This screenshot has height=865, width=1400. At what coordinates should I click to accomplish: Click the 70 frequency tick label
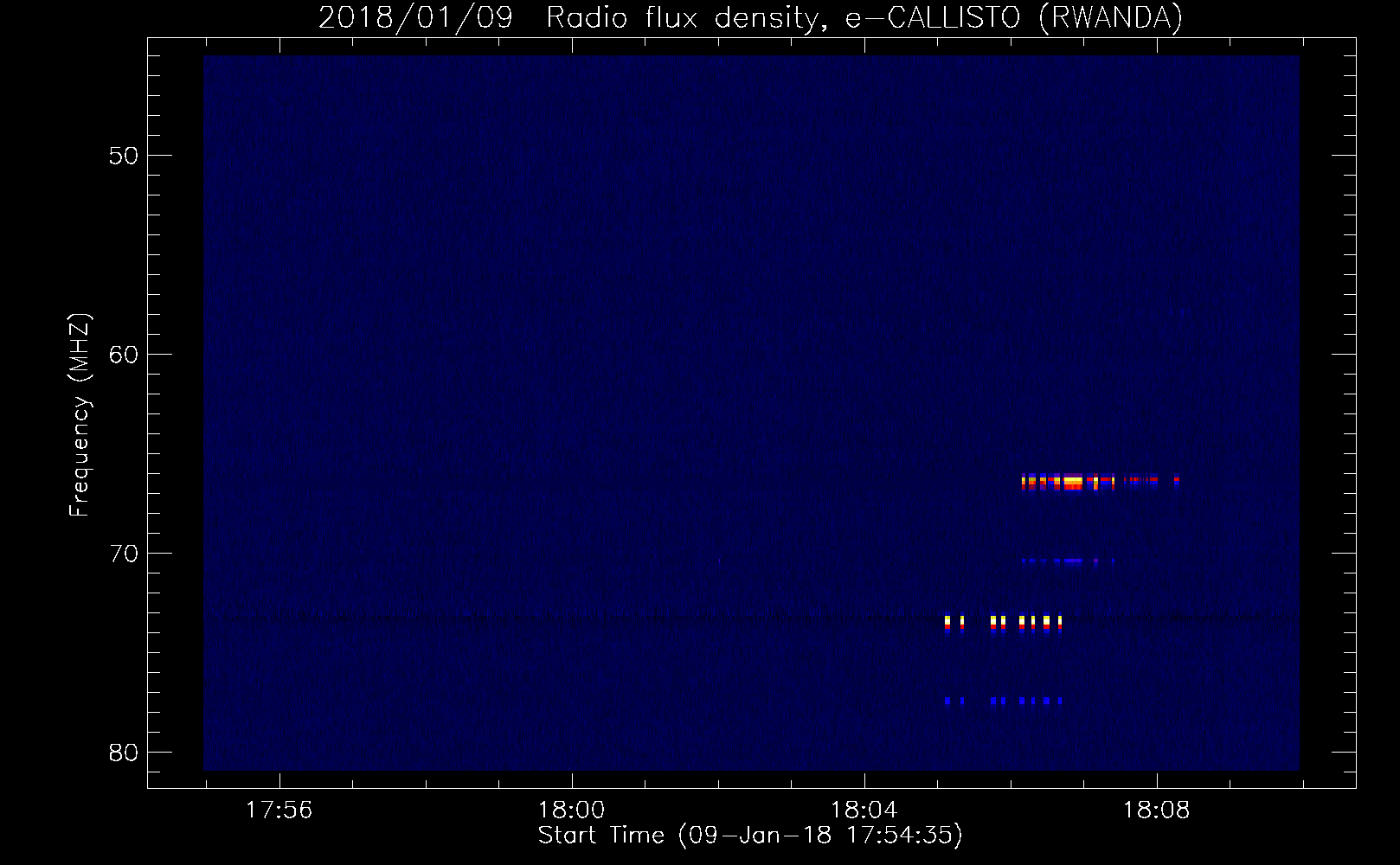124,554
